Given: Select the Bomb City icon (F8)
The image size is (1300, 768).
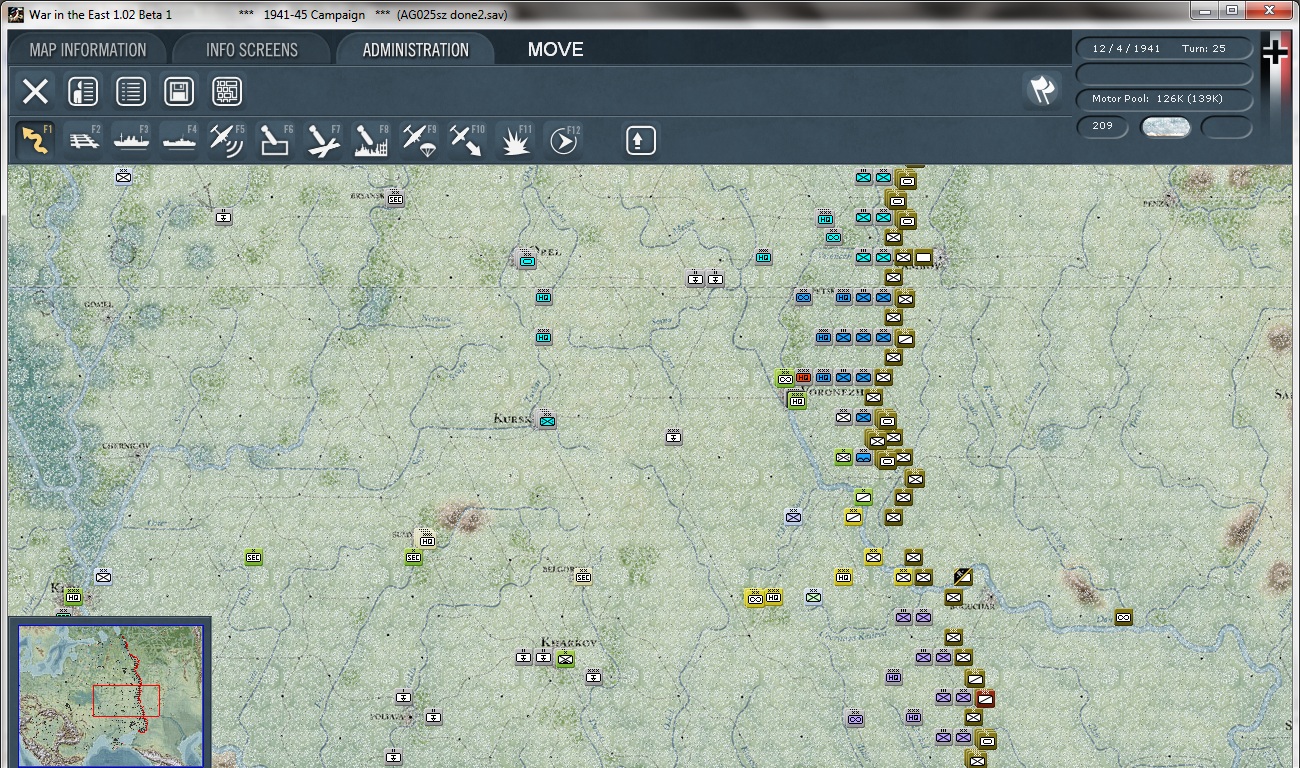Looking at the screenshot, I should [x=371, y=140].
